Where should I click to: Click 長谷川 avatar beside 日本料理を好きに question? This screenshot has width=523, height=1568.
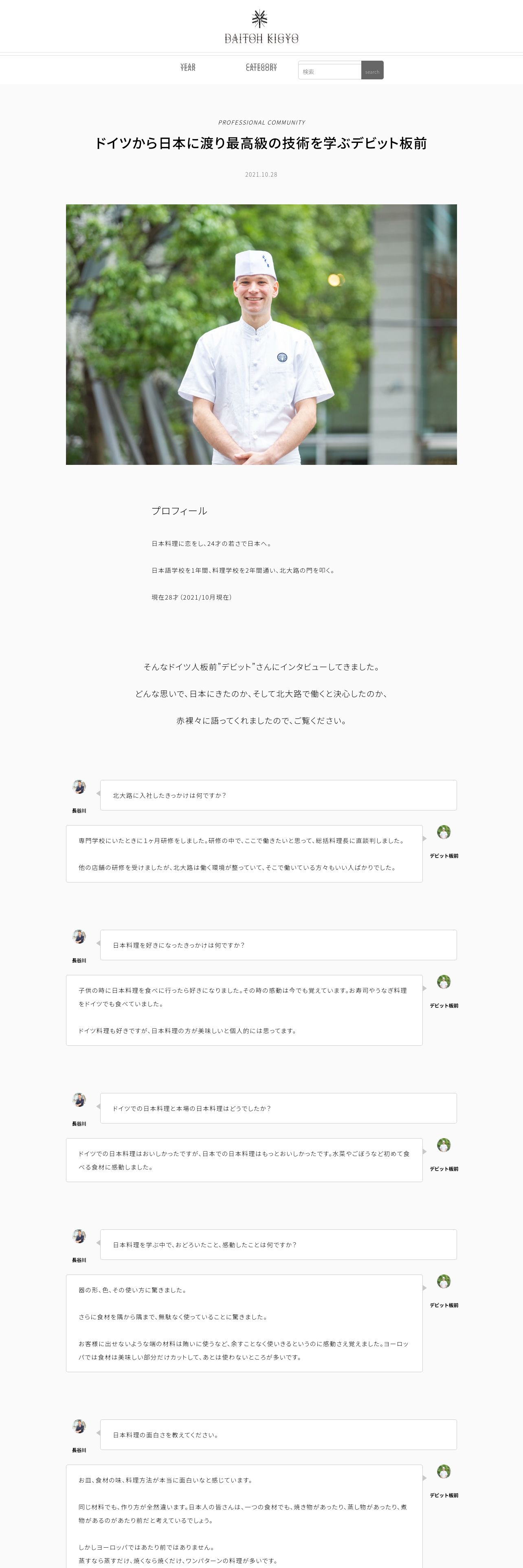coord(79,936)
